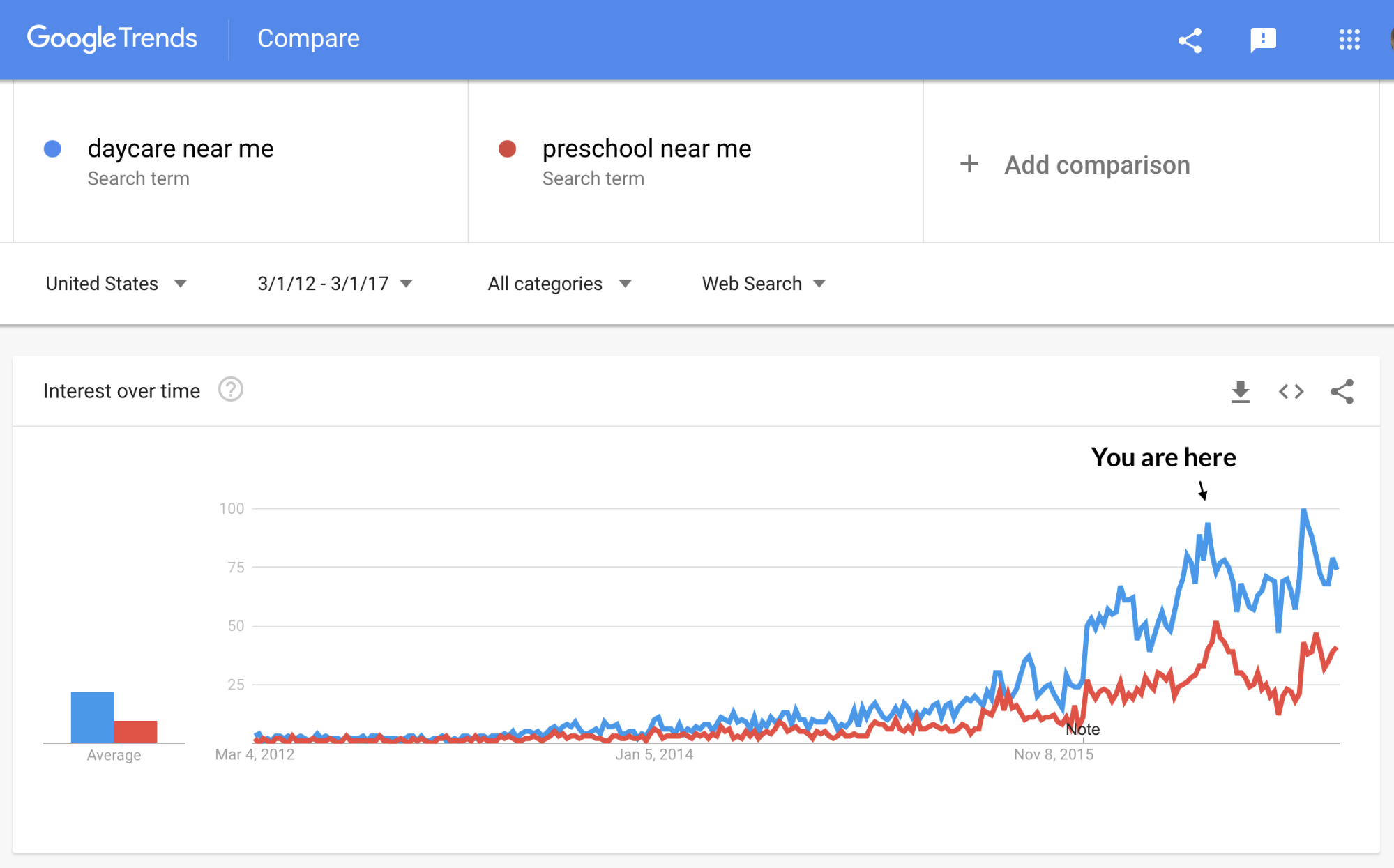Open the Web Search type dropdown
This screenshot has height=868, width=1394.
(x=764, y=284)
